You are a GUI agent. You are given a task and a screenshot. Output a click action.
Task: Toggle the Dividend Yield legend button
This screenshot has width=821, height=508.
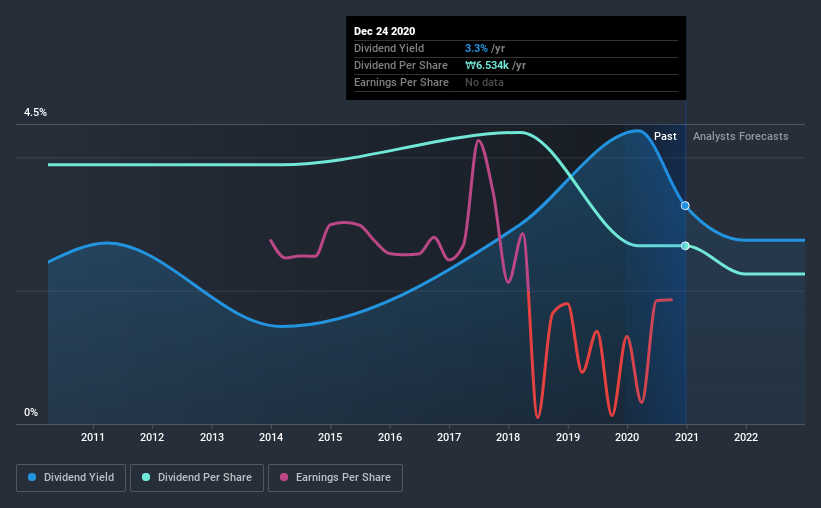71,478
